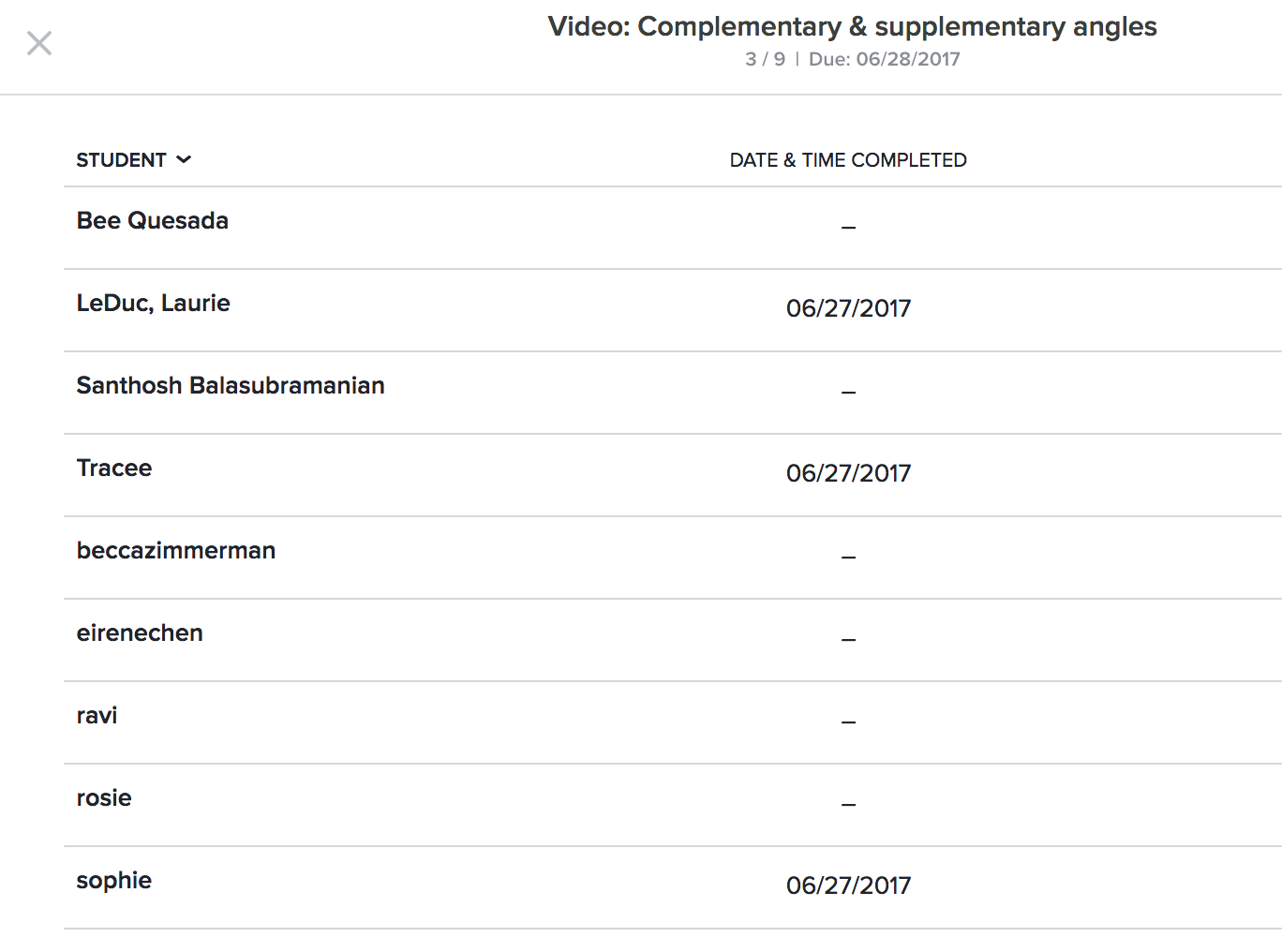Click LeDuc, Laurie's completion date 06/27/2017
1282x952 pixels.
pyautogui.click(x=848, y=308)
